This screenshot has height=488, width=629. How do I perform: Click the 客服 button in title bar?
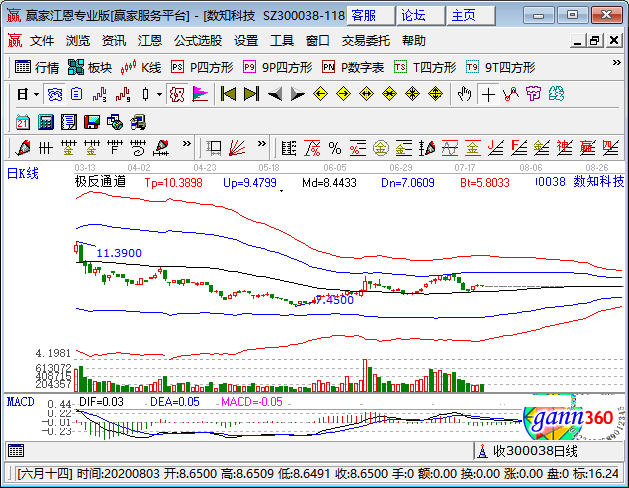(371, 16)
